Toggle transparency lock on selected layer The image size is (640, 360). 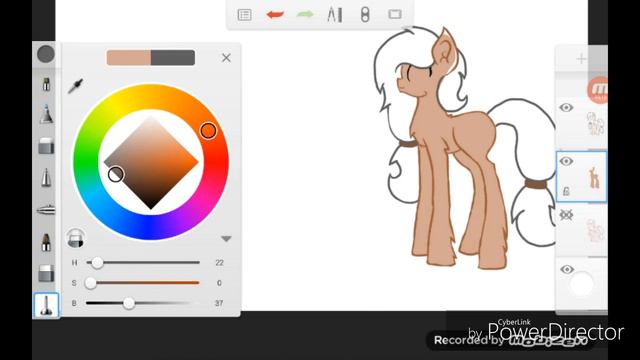pos(567,191)
